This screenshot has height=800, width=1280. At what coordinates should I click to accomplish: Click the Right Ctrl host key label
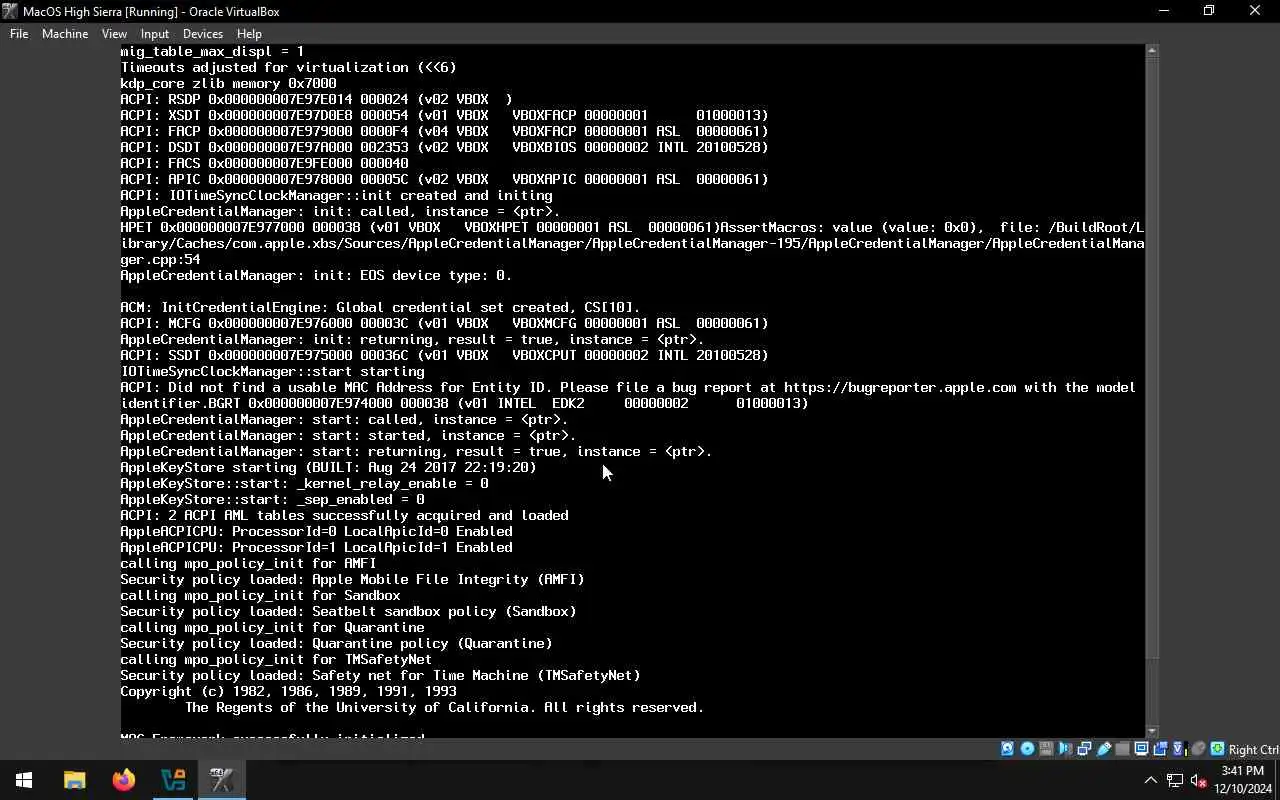coord(1253,750)
